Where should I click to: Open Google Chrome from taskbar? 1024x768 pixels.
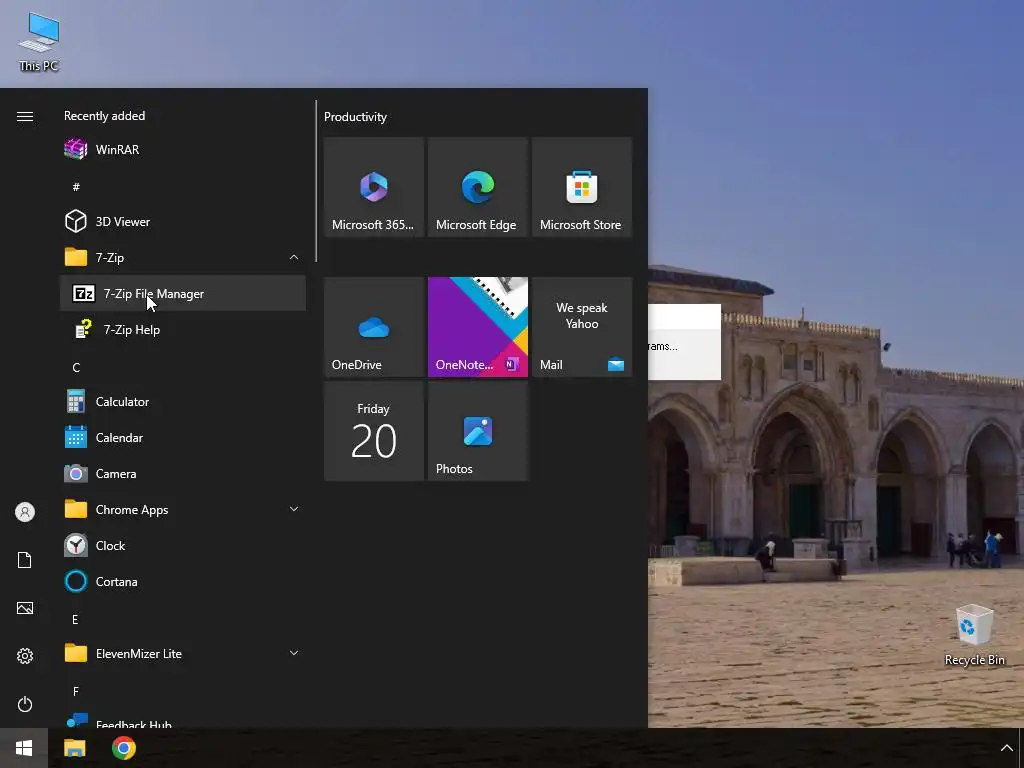[123, 748]
